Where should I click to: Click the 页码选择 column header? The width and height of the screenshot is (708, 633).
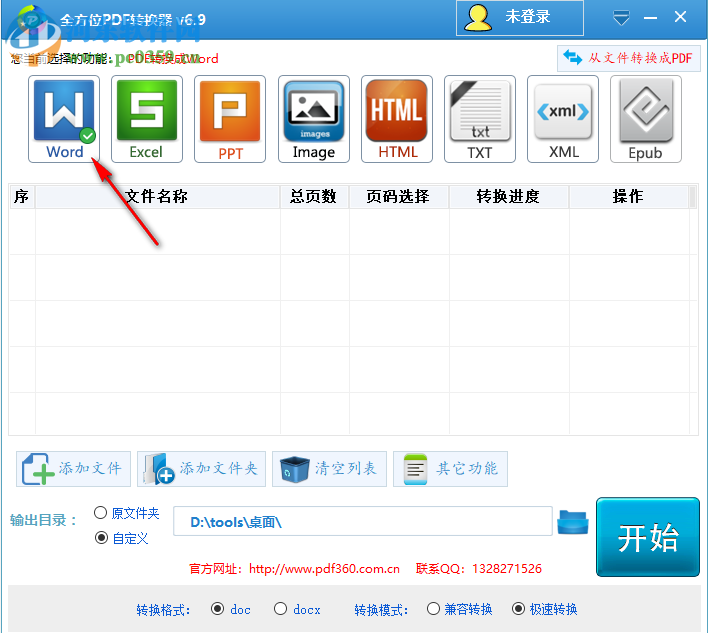click(399, 196)
